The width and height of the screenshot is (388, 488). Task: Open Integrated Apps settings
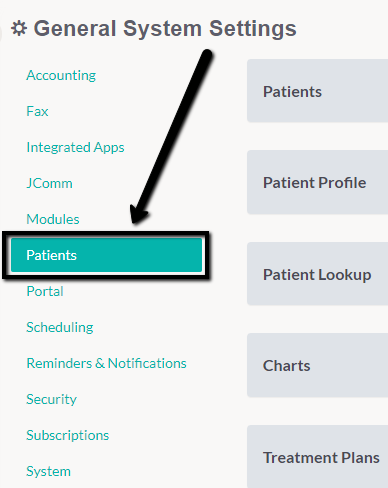point(75,147)
